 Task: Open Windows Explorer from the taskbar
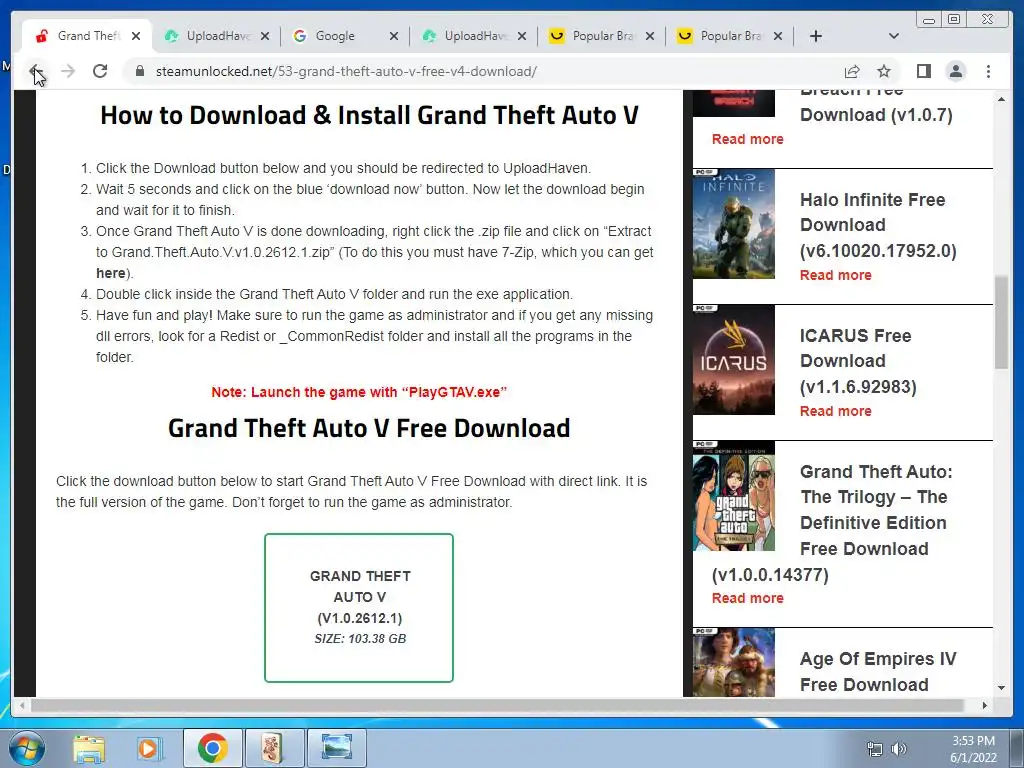[x=89, y=748]
